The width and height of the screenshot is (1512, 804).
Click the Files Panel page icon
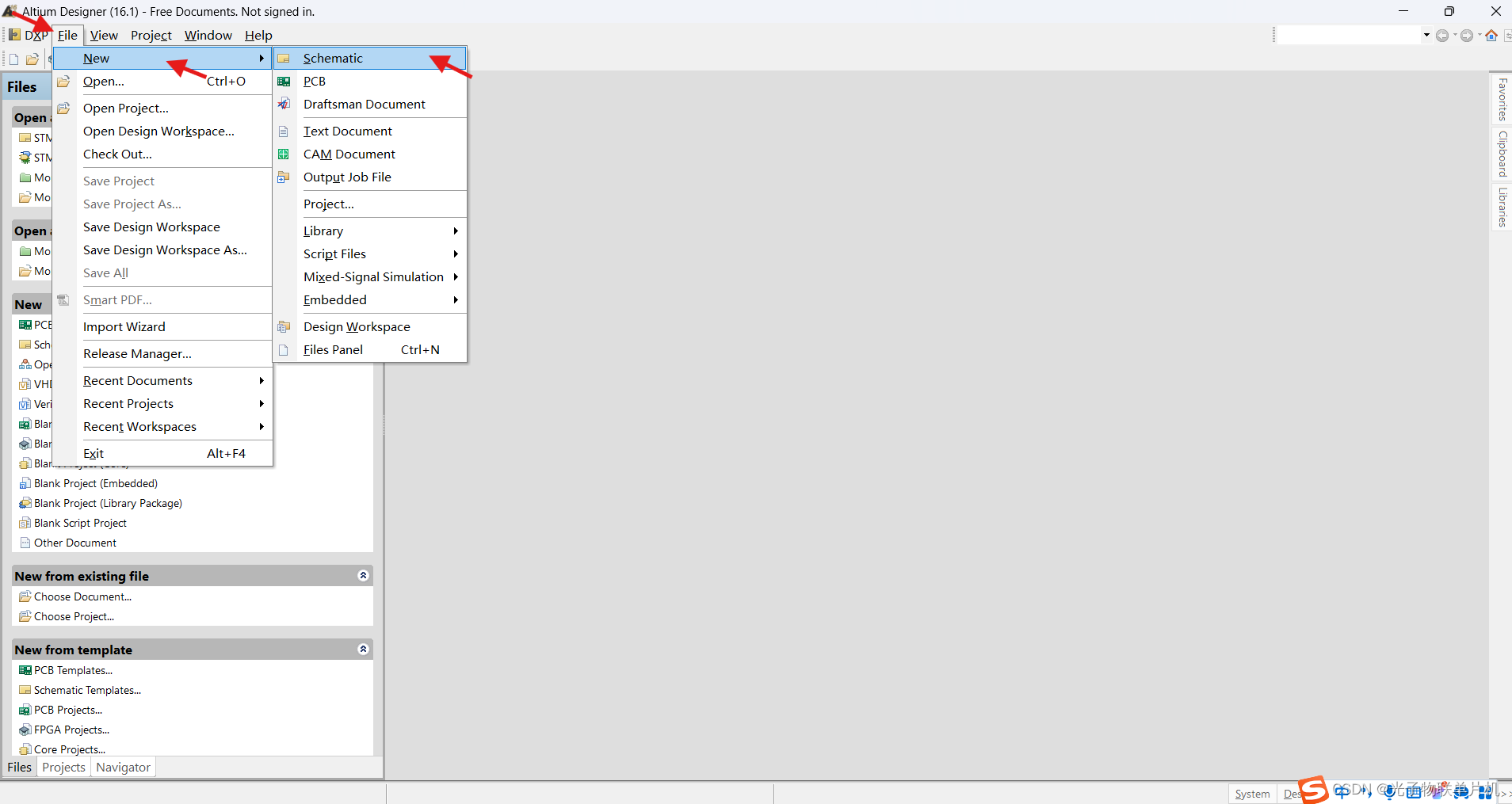[284, 350]
